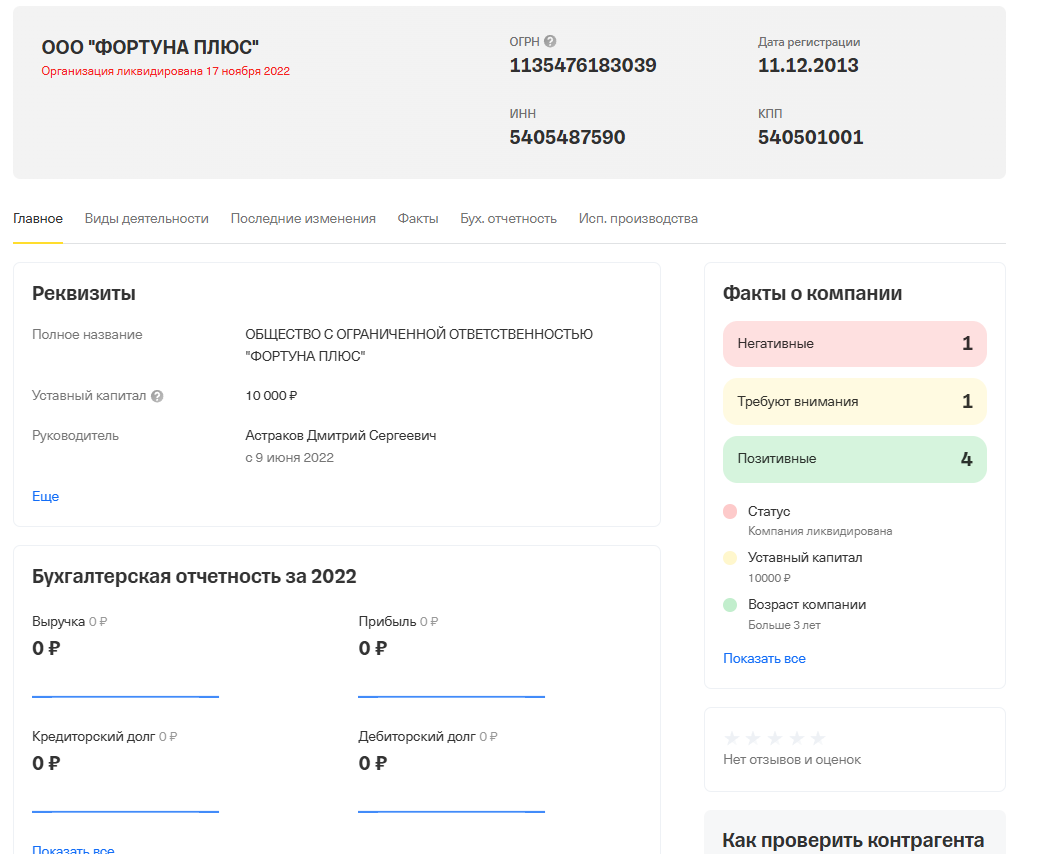Image resolution: width=1063 pixels, height=854 pixels.
Task: Select the fifth rating star
Action: click(816, 737)
